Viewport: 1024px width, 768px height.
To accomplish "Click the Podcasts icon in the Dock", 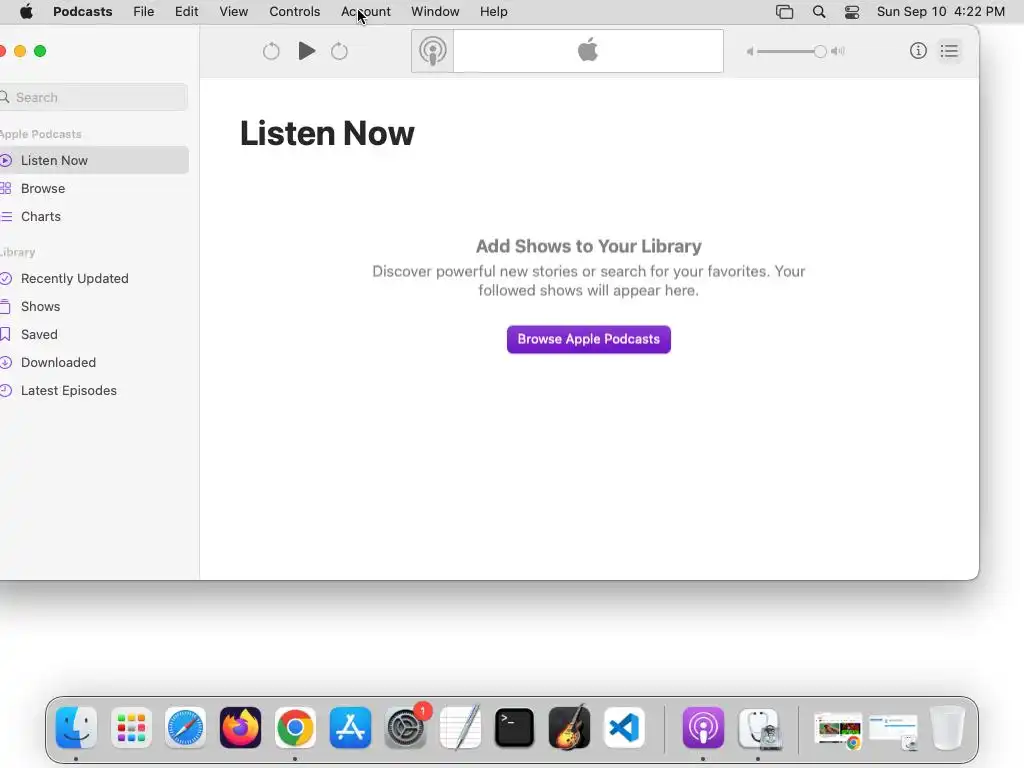I will click(703, 728).
